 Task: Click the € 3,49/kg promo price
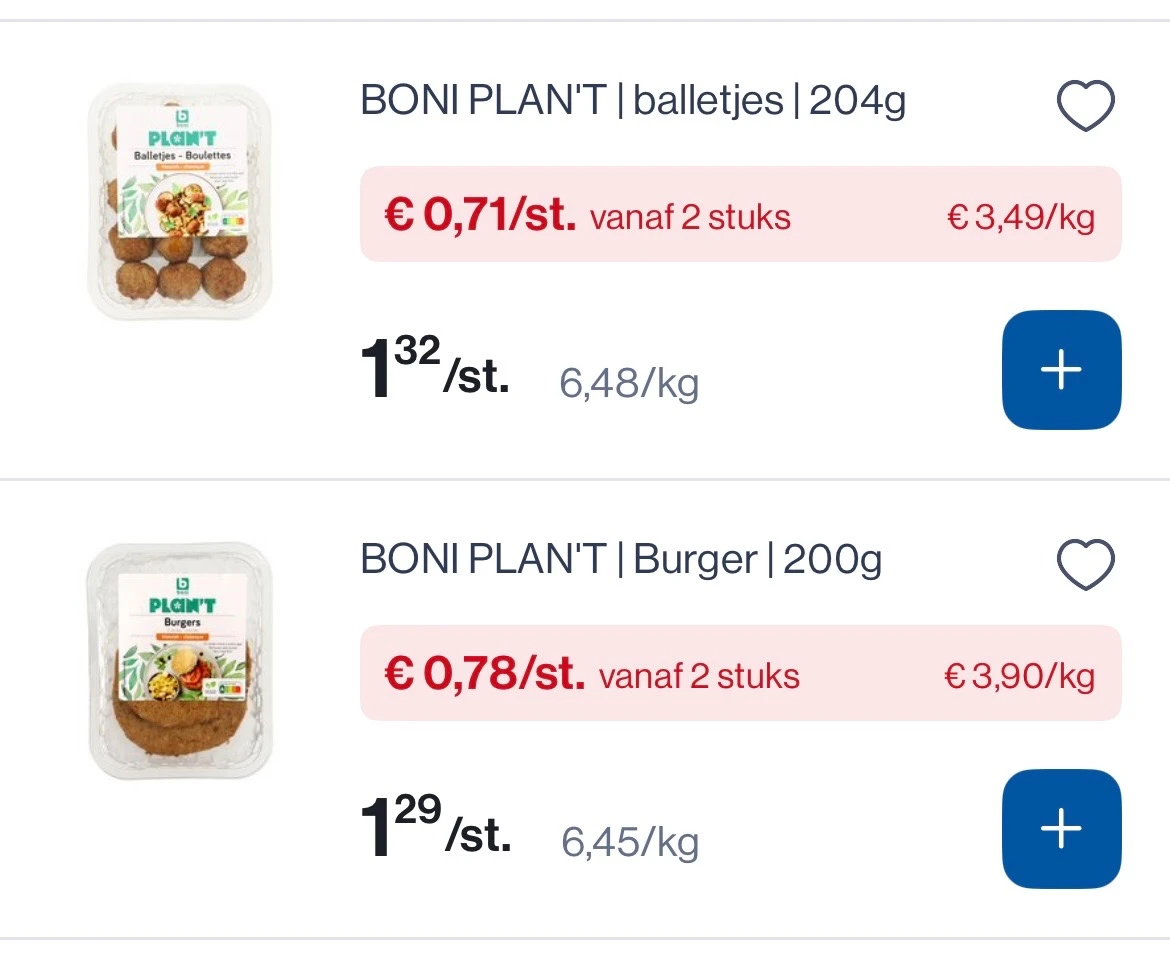(1022, 215)
